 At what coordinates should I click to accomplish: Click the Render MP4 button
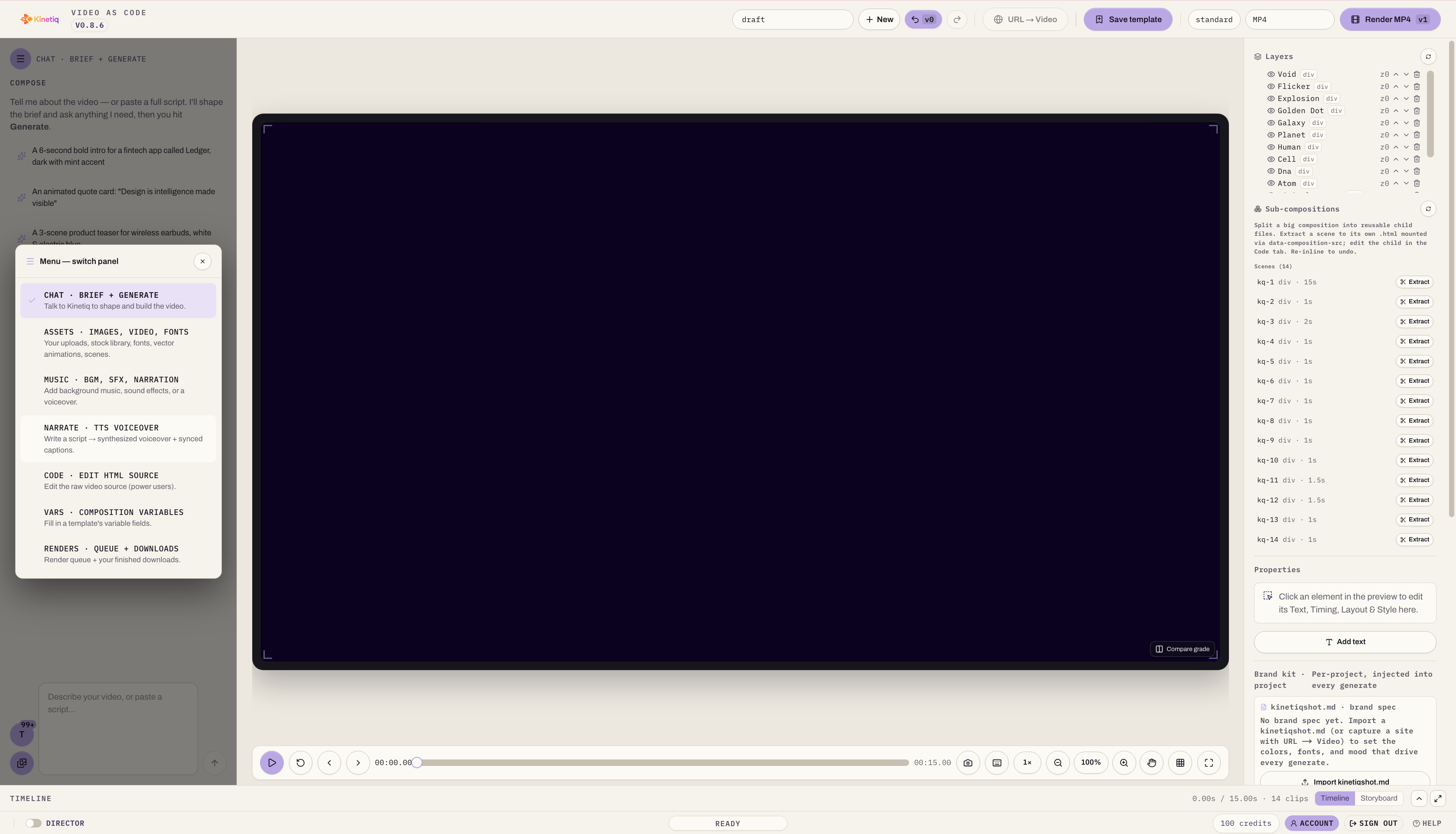(x=1390, y=20)
